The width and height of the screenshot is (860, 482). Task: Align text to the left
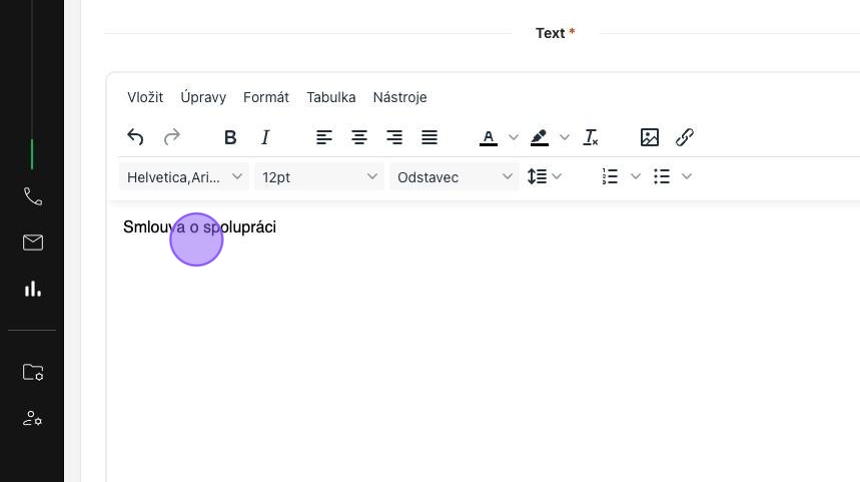[324, 137]
